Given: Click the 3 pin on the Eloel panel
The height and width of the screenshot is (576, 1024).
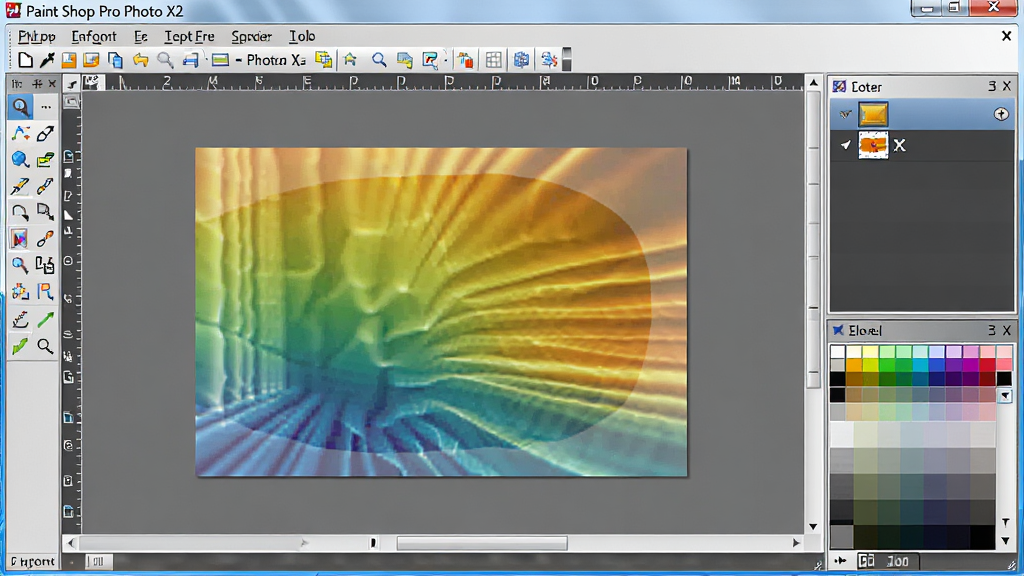Looking at the screenshot, I should coord(992,330).
